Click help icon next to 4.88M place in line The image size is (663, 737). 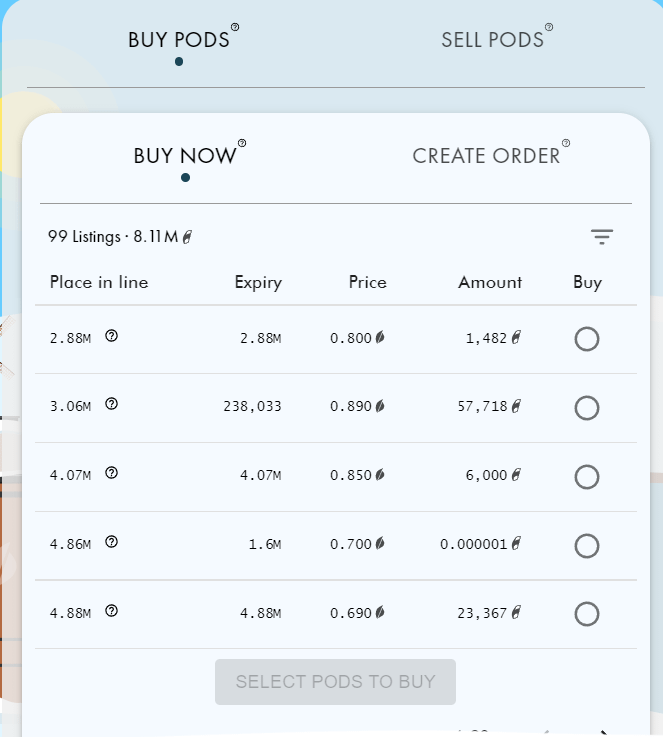(x=111, y=611)
